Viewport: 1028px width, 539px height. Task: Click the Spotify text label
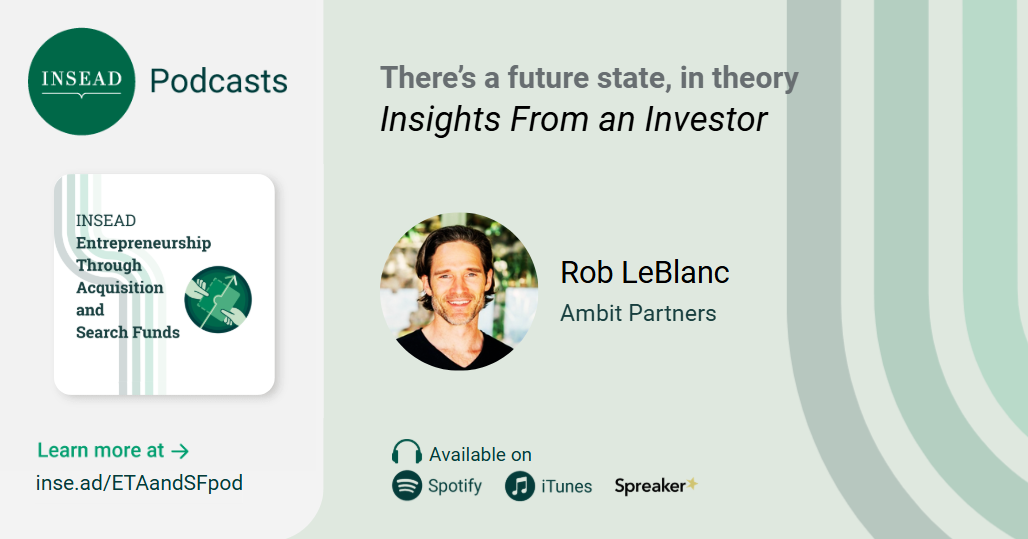(455, 487)
